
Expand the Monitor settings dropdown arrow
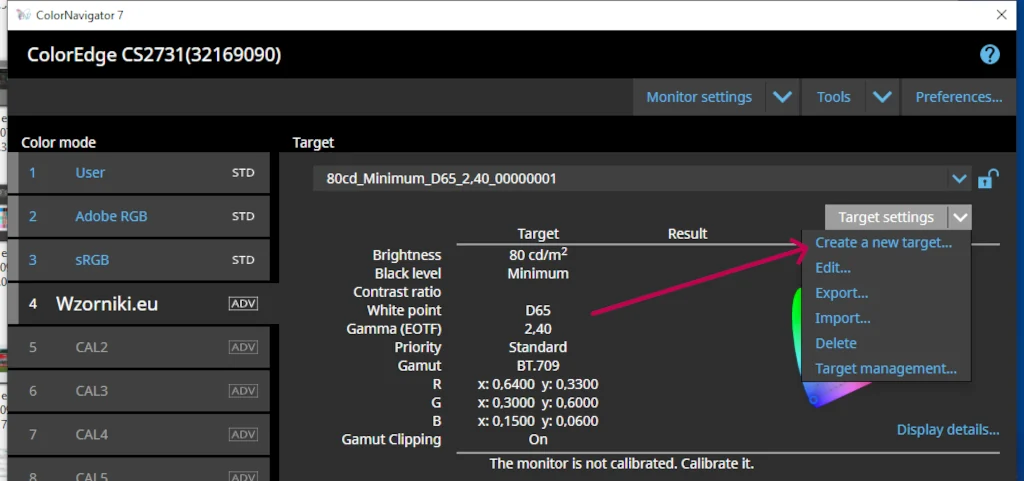click(782, 97)
